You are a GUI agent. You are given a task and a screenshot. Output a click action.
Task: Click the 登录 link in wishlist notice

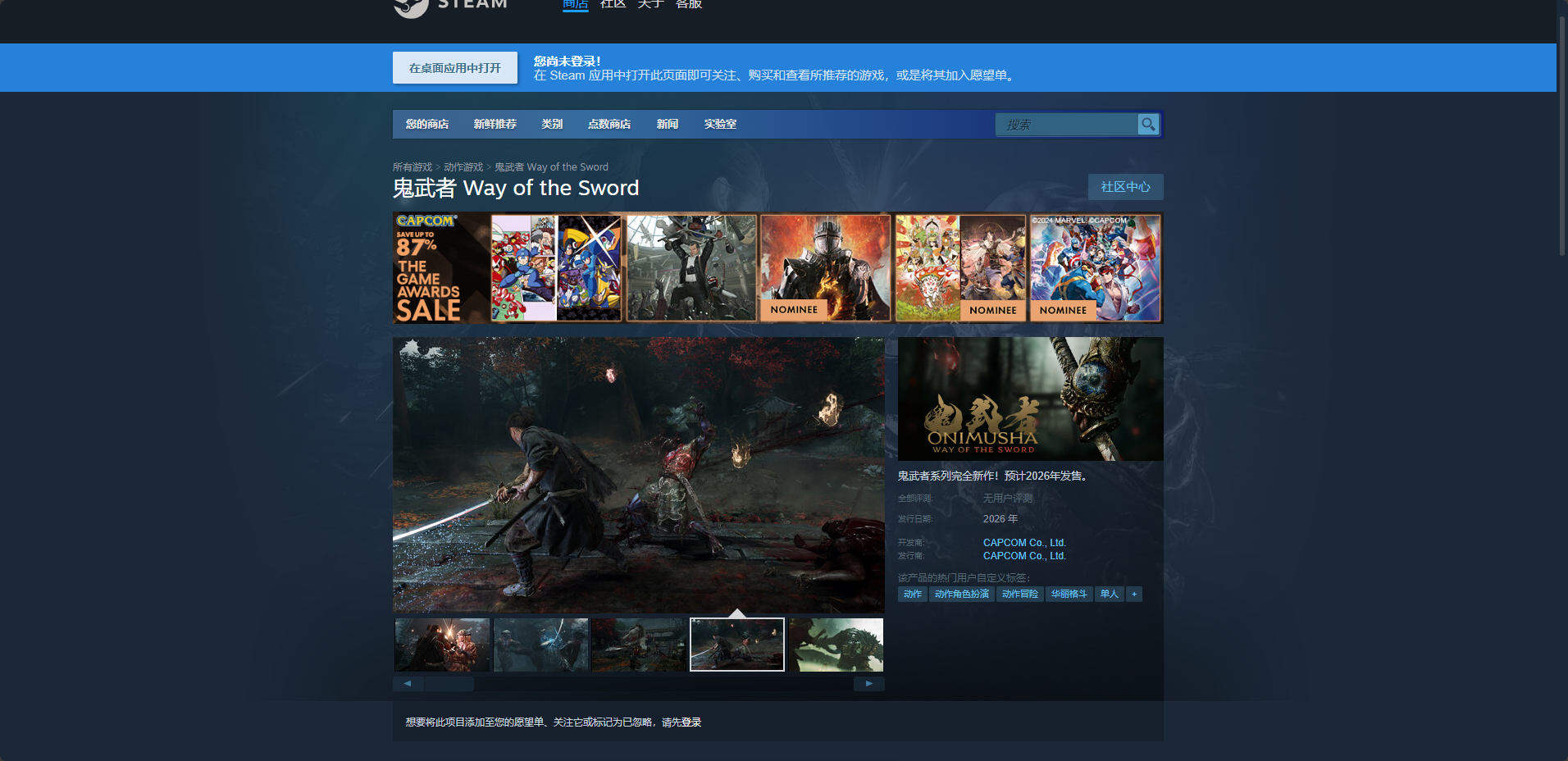(691, 722)
